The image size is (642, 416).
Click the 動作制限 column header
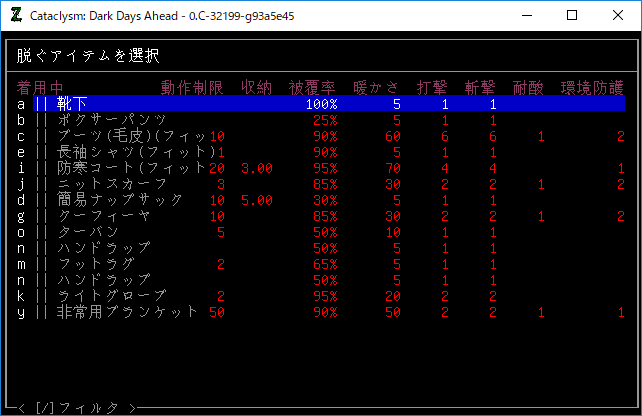coord(192,87)
